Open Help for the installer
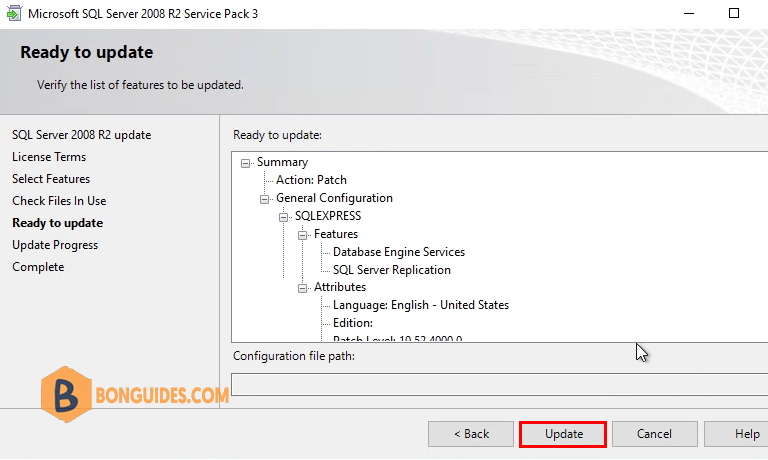 736,434
